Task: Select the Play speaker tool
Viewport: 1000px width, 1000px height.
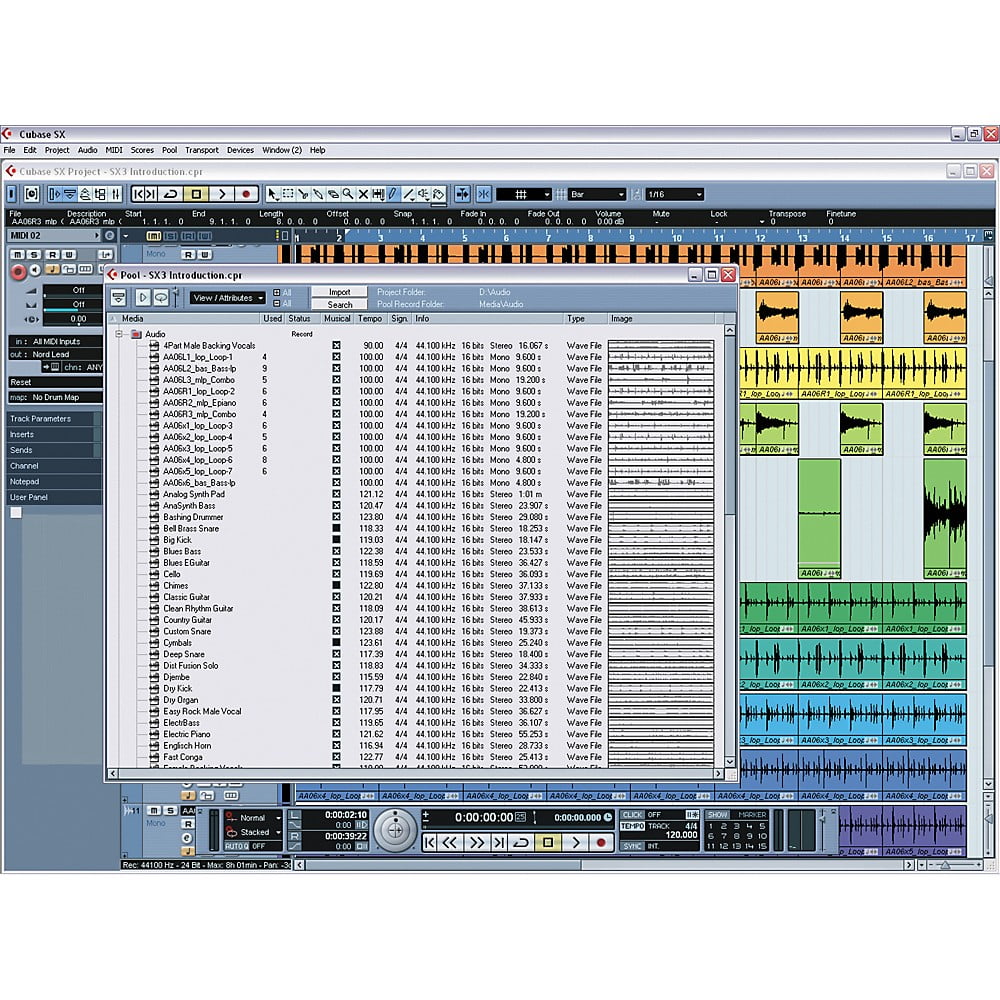Action: [x=423, y=195]
